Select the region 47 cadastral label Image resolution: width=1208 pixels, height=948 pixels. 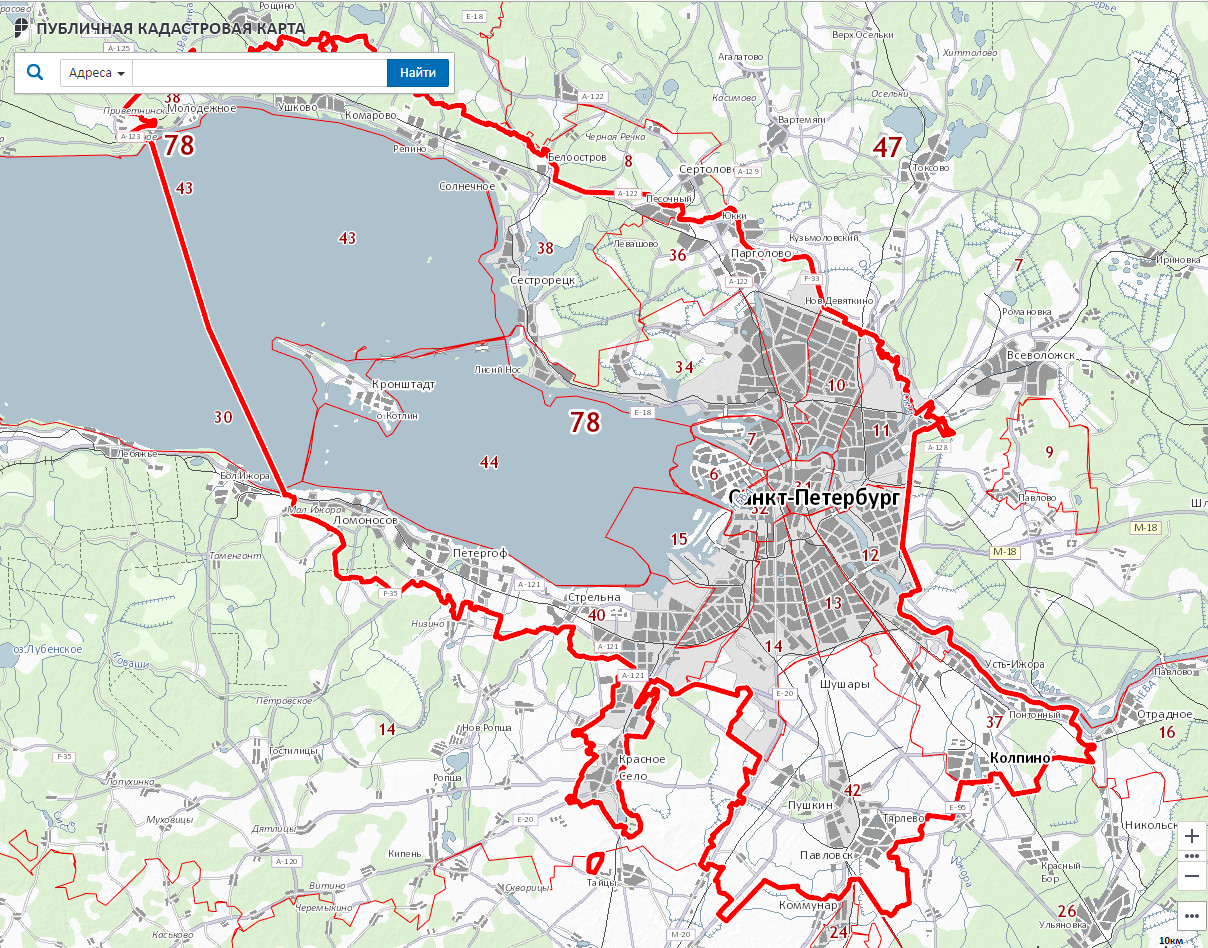[x=887, y=147]
